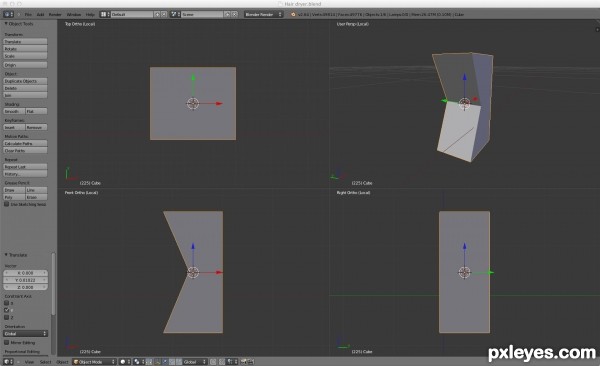Click the OpenGL render animation icon

251,362
